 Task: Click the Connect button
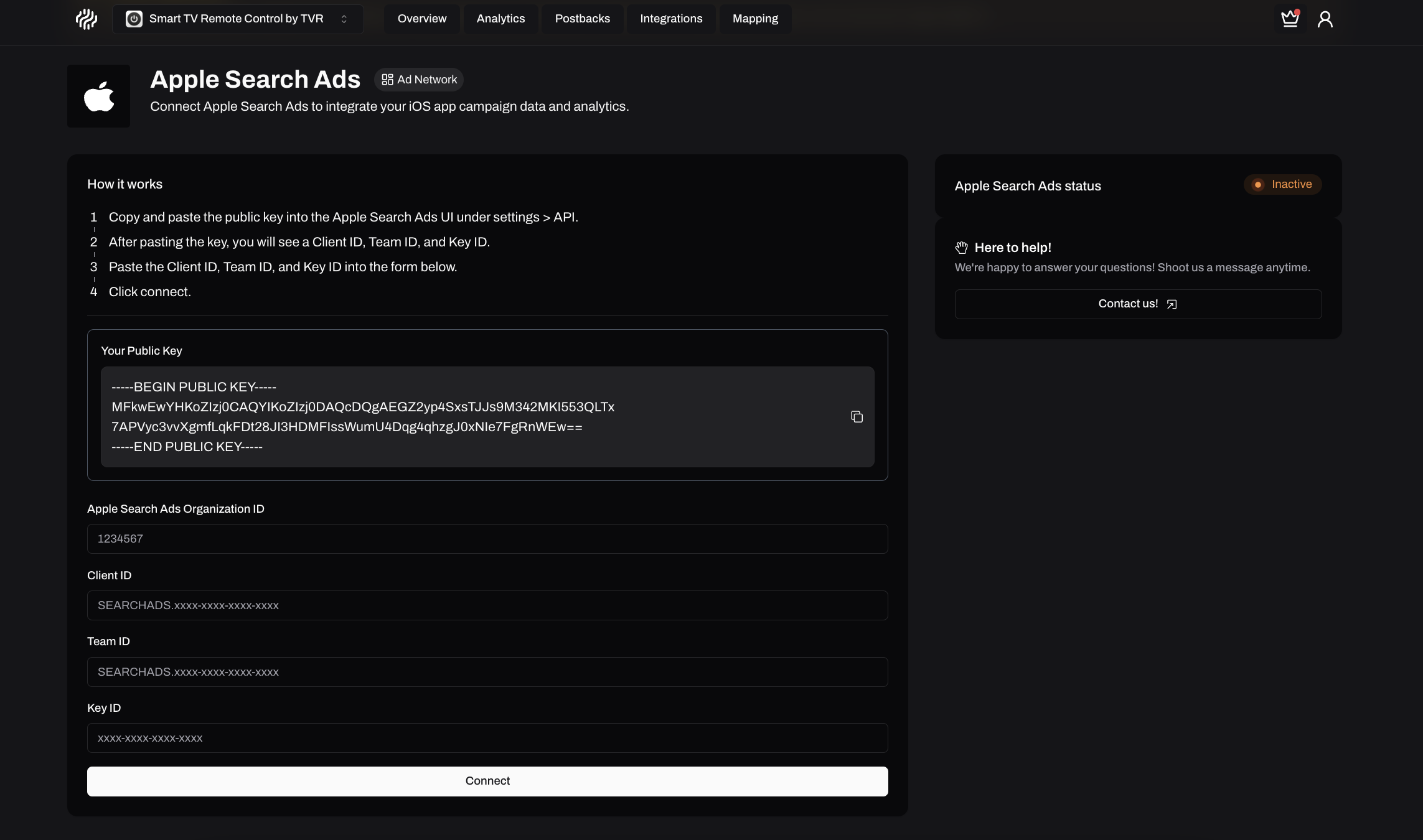(487, 782)
